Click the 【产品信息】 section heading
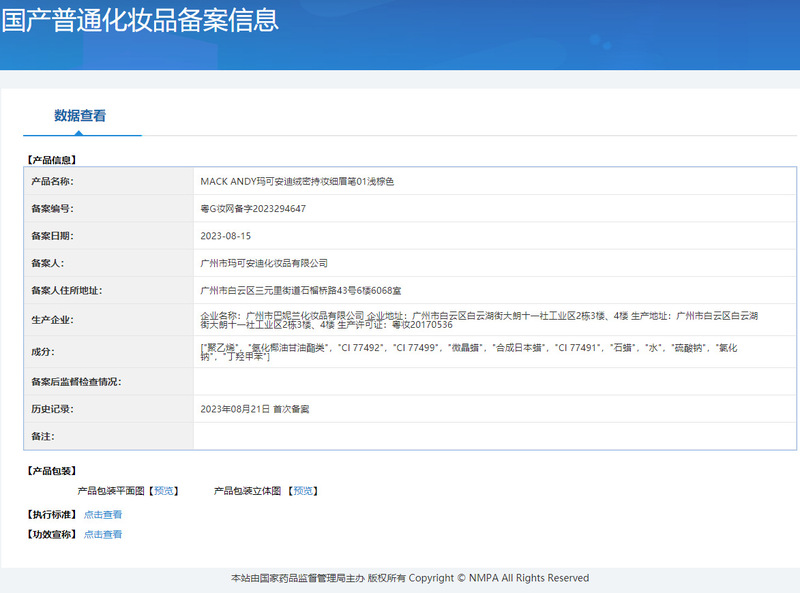The height and width of the screenshot is (593, 800). coord(51,160)
